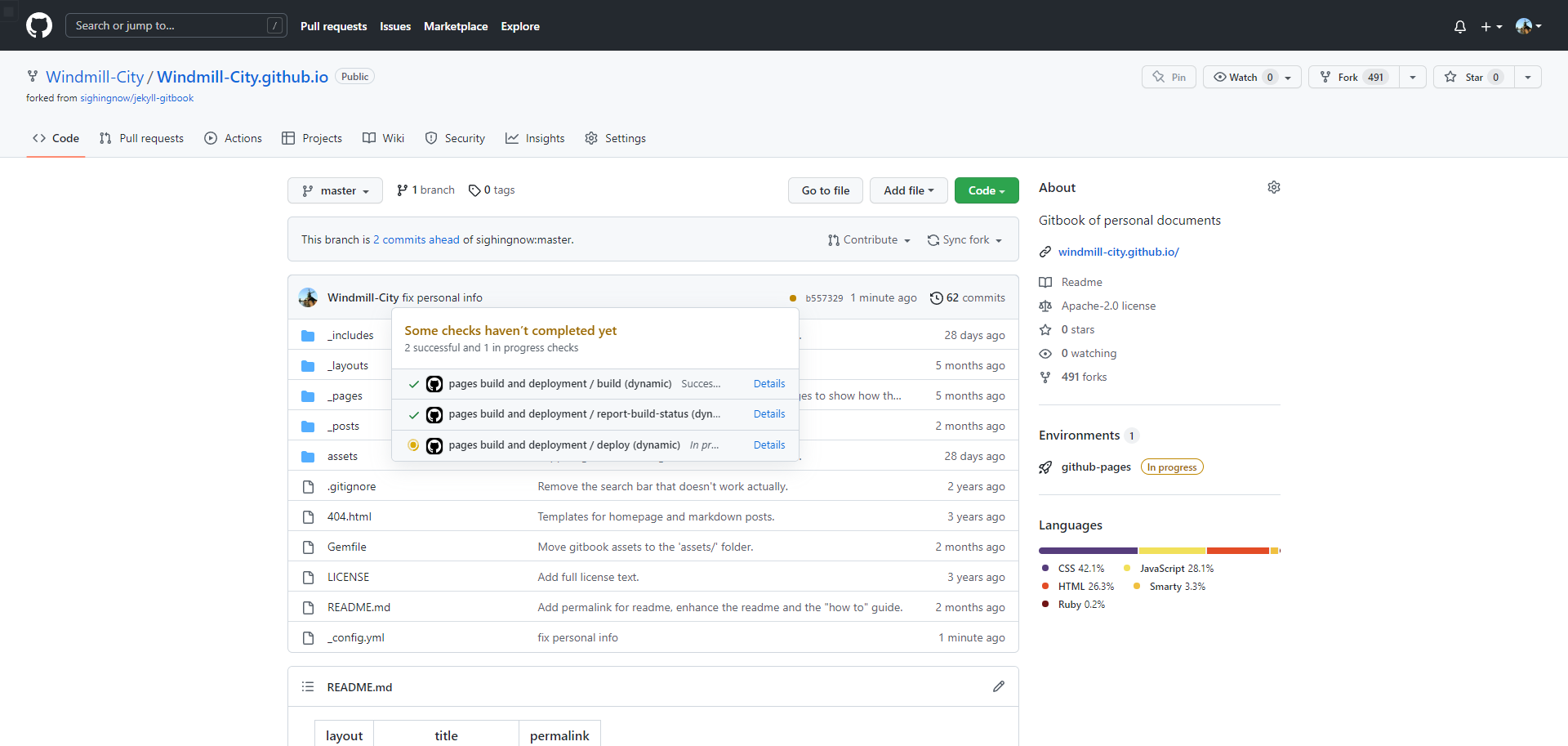Open the 404.html file

350,516
